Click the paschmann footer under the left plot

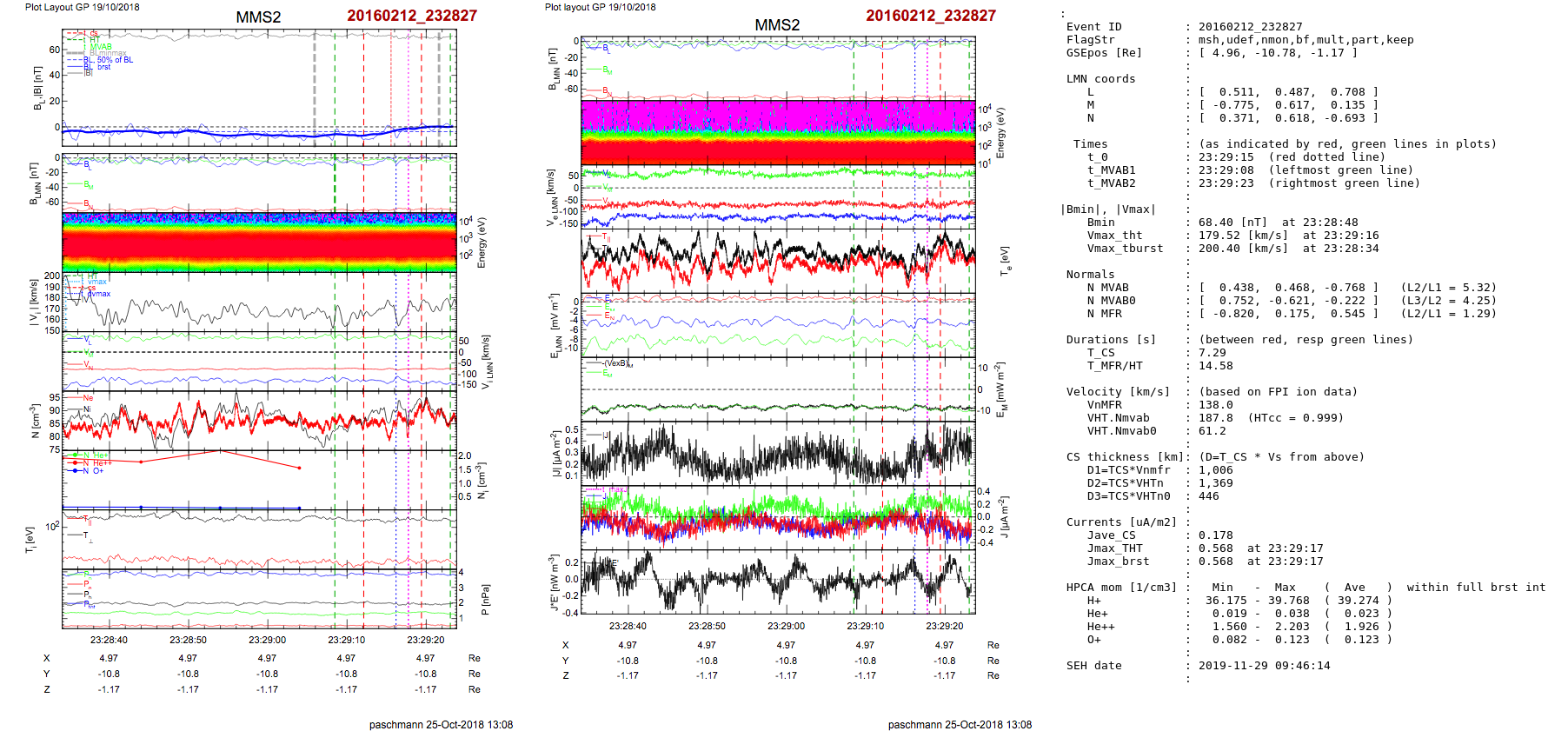pyautogui.click(x=441, y=724)
